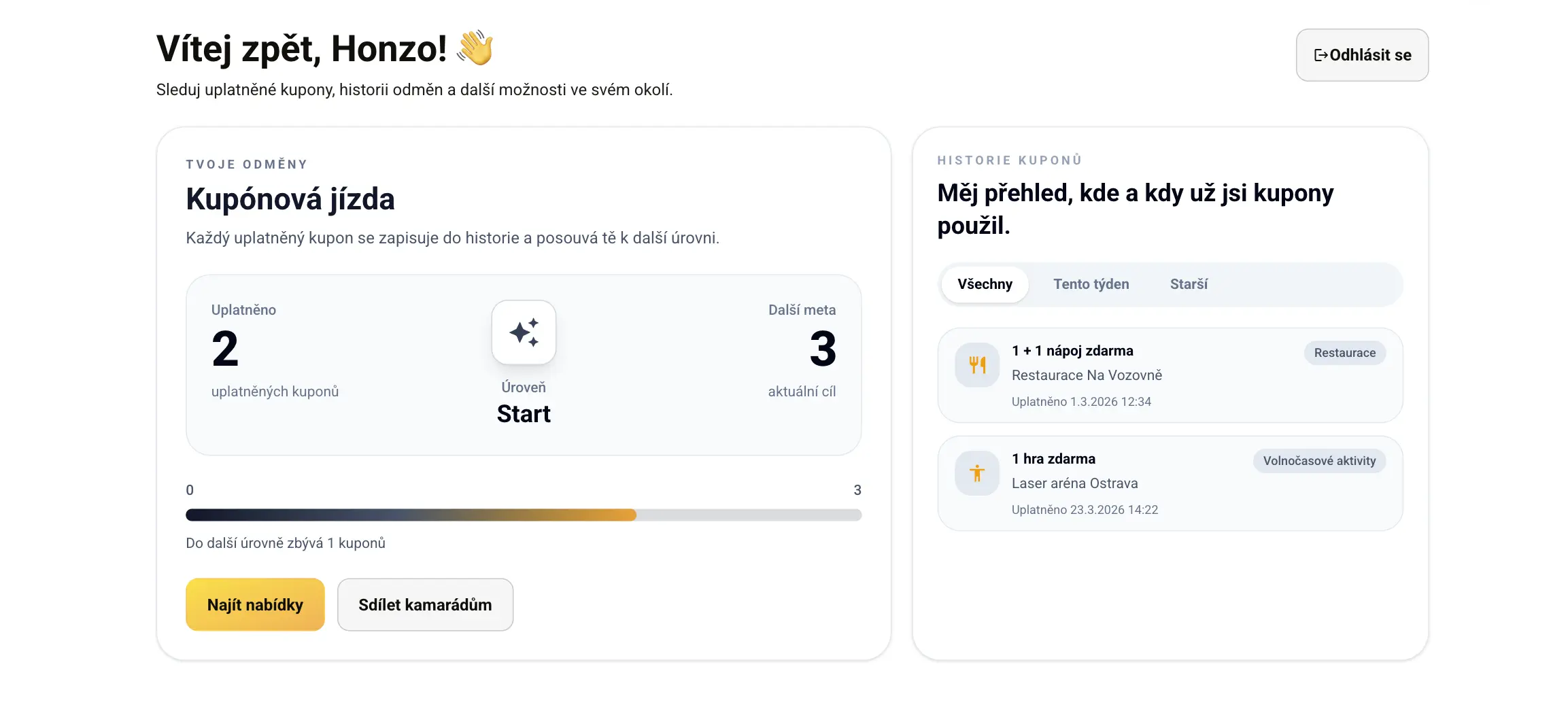Click the Sdílet kamarádům button
This screenshot has width=1568, height=707.
(x=425, y=604)
